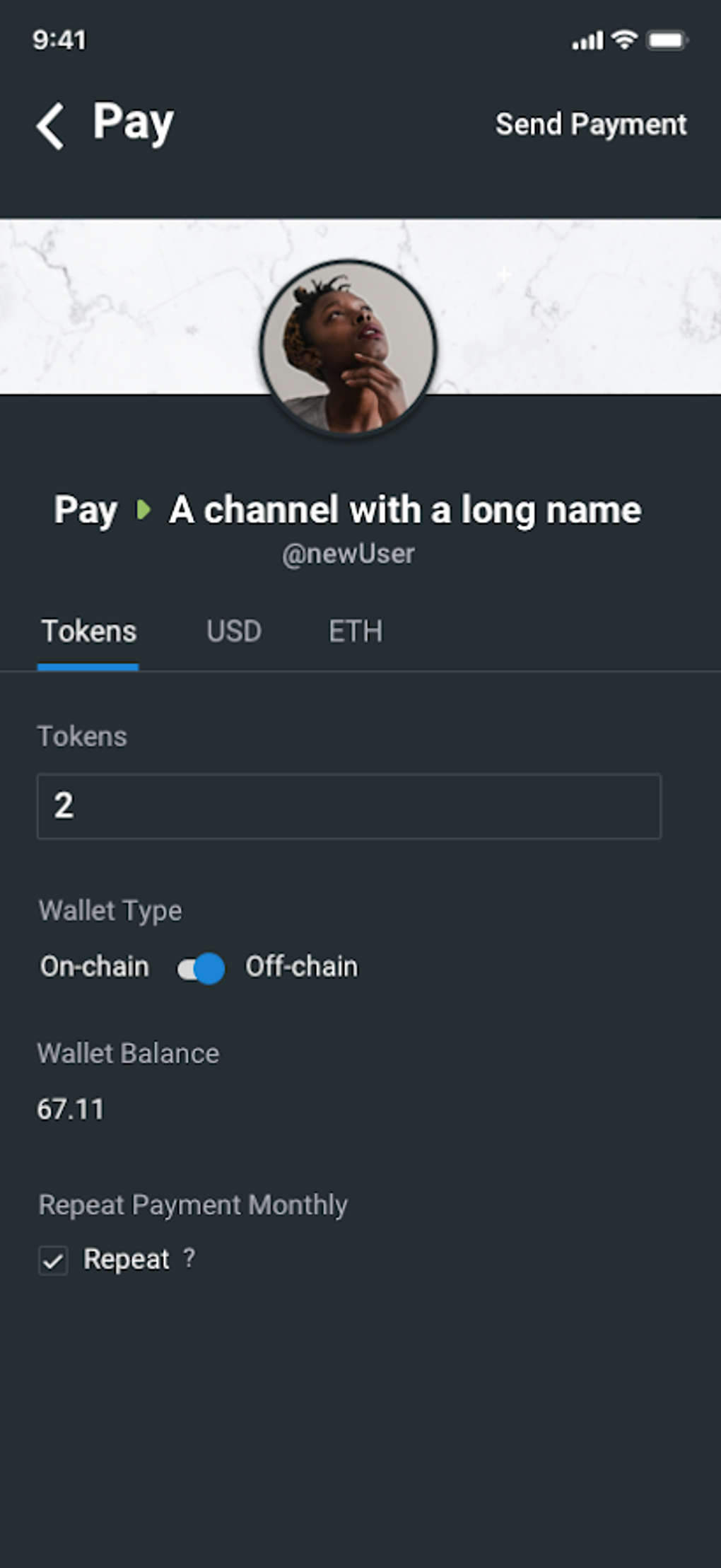The width and height of the screenshot is (721, 1568).
Task: Open the Repeat help question mark
Action: pos(189,1258)
